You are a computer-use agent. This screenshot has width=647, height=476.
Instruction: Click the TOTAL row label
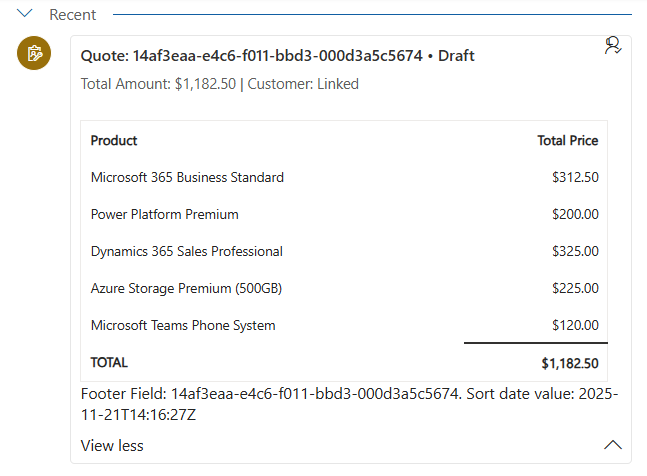pyautogui.click(x=109, y=362)
